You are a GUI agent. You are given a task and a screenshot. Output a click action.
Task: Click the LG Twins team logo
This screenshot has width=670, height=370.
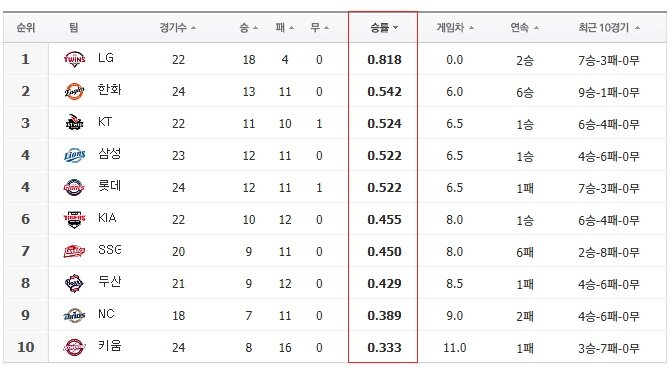(74, 59)
